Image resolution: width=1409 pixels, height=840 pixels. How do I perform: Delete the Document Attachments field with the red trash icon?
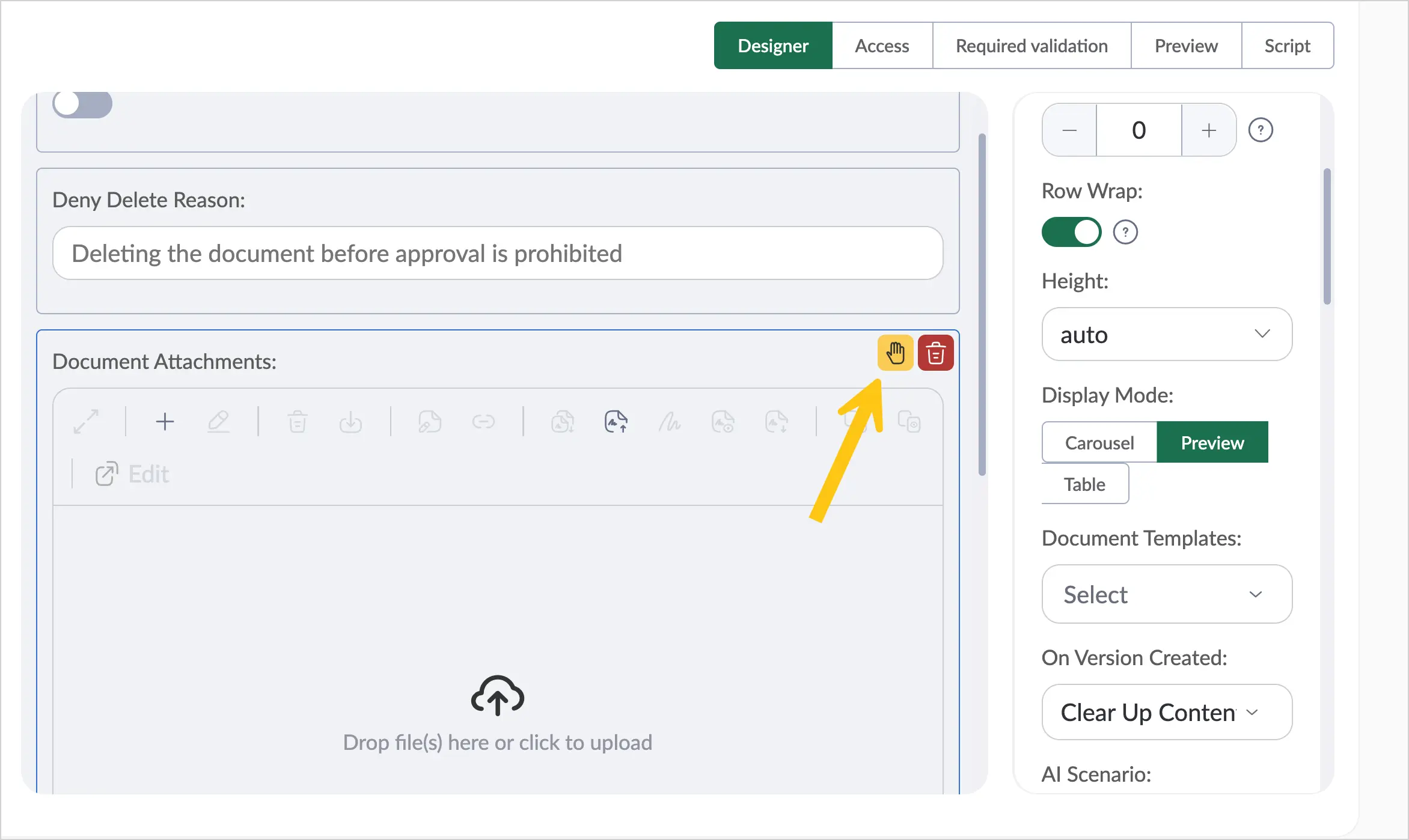[935, 353]
